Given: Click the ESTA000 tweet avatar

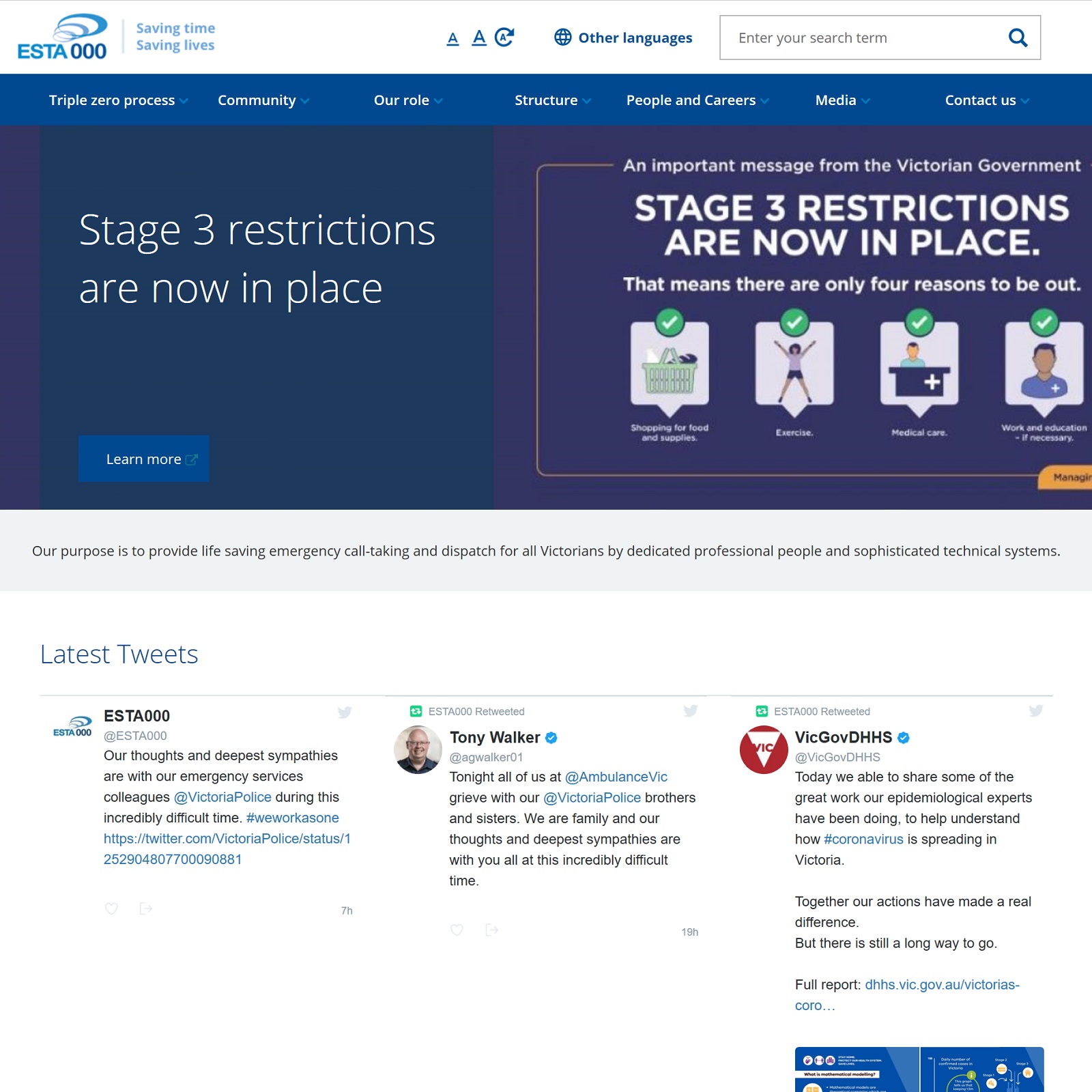Looking at the screenshot, I should [72, 726].
